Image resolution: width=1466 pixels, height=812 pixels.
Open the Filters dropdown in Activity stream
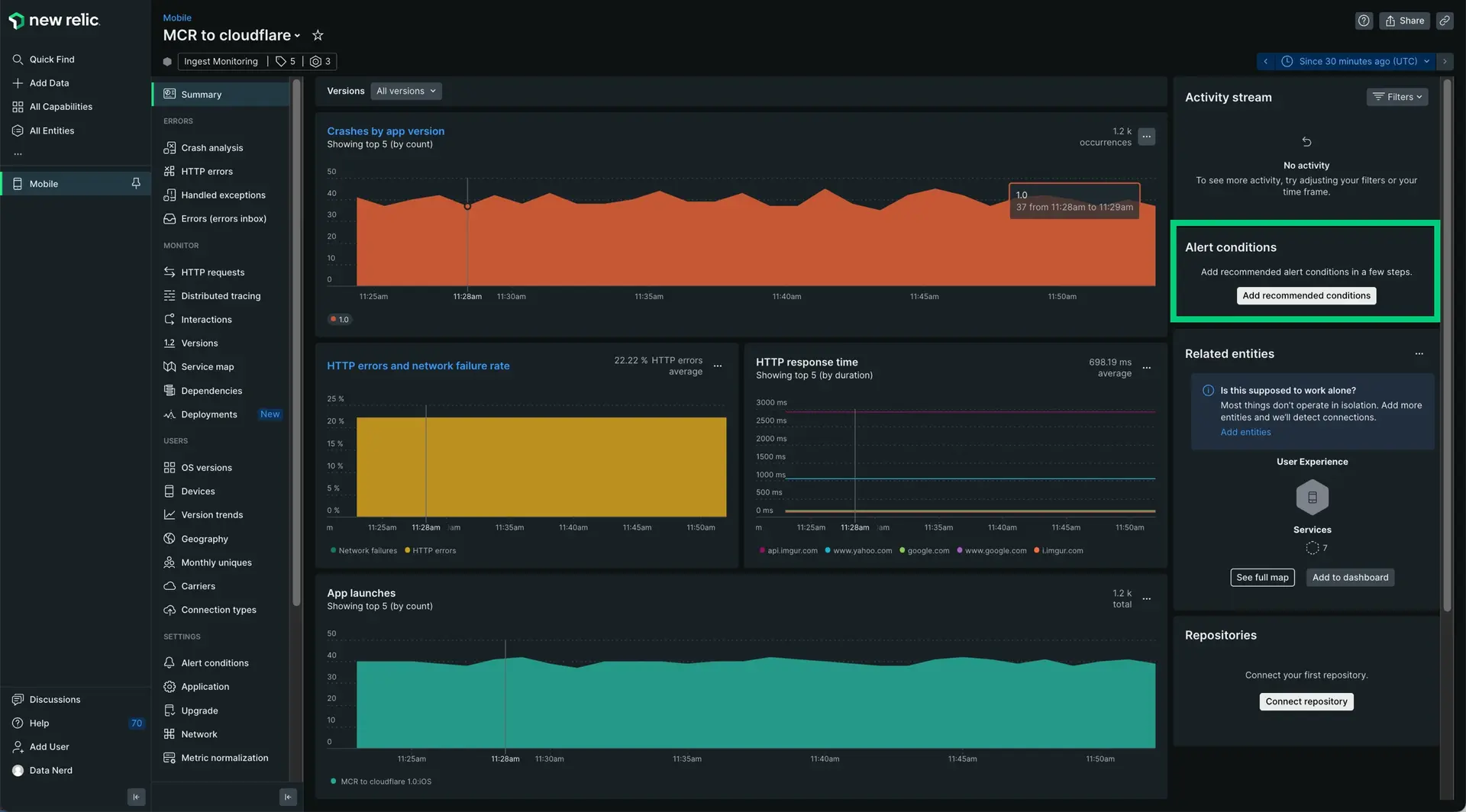(x=1397, y=97)
